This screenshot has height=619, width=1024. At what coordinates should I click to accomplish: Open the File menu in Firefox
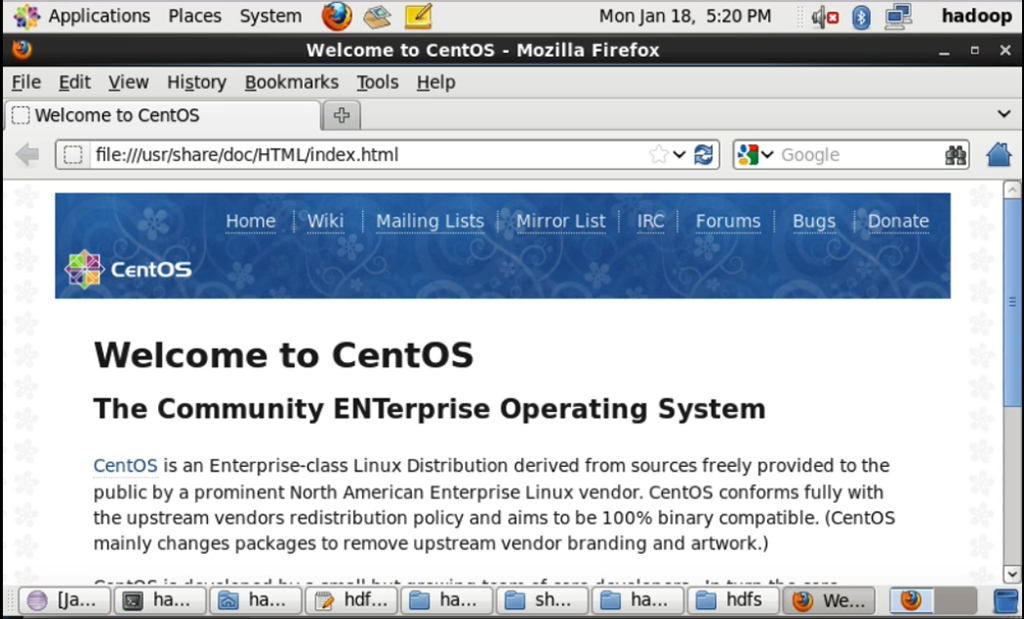(26, 82)
